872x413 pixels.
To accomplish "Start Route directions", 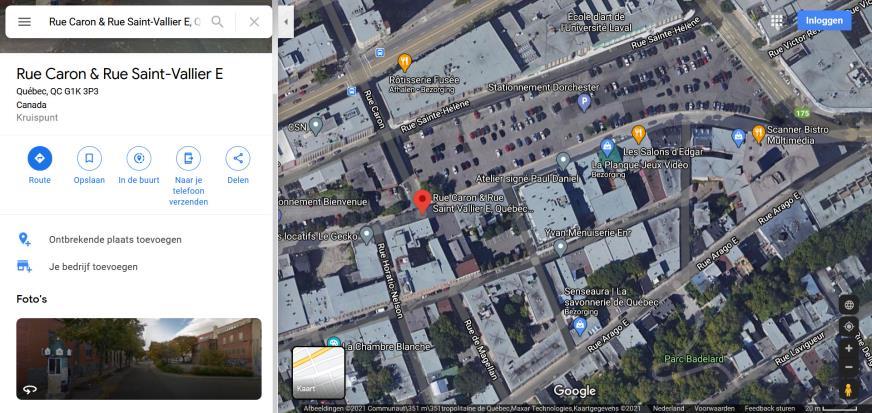I will tap(40, 158).
